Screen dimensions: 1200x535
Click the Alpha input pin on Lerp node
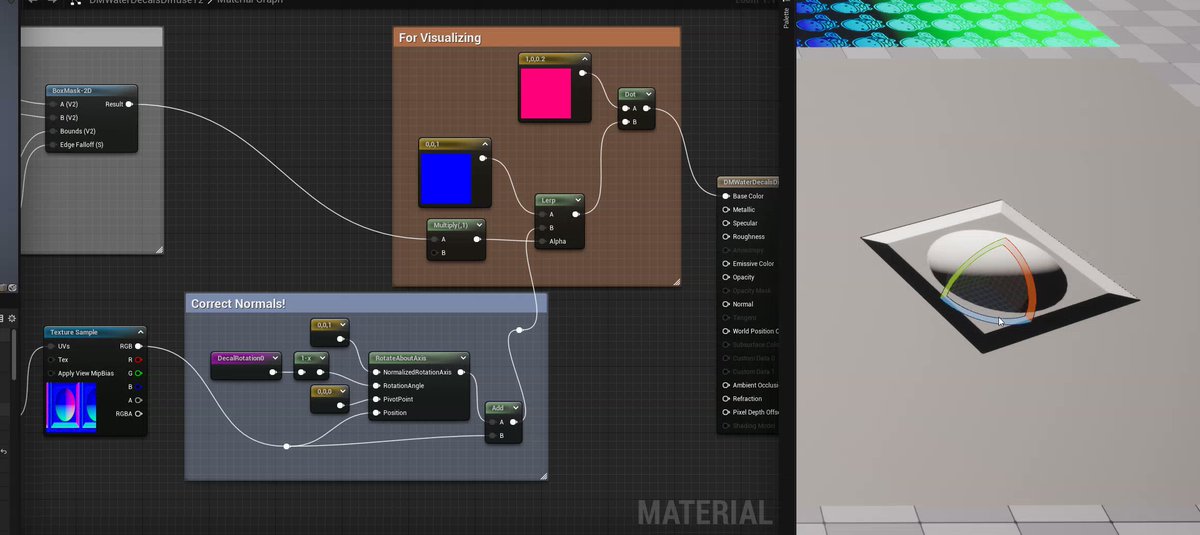(x=542, y=241)
